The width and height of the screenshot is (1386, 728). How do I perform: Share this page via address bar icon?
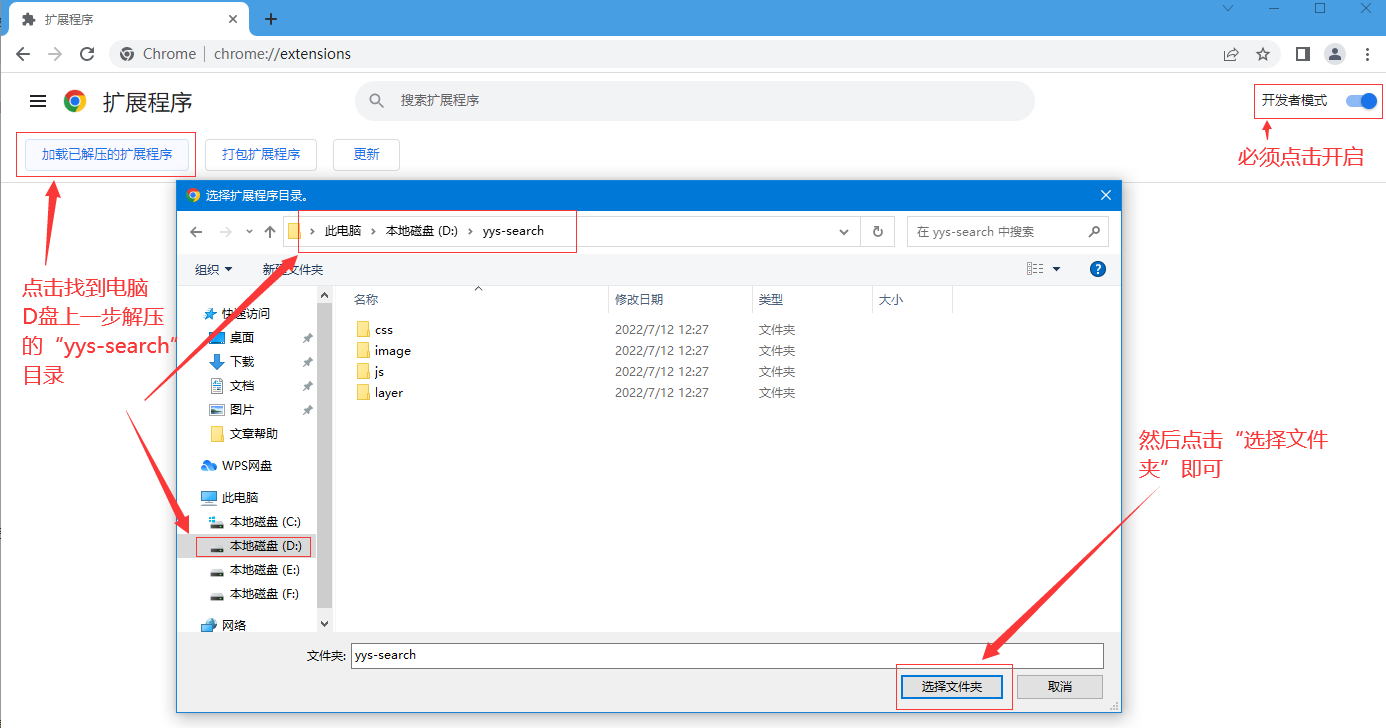(x=1231, y=54)
